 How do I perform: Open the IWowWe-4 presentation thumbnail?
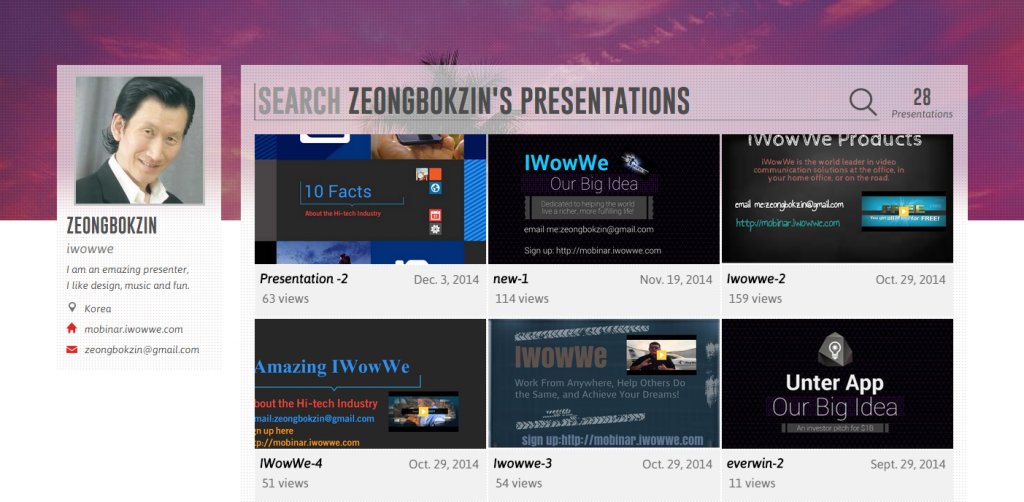click(x=370, y=383)
